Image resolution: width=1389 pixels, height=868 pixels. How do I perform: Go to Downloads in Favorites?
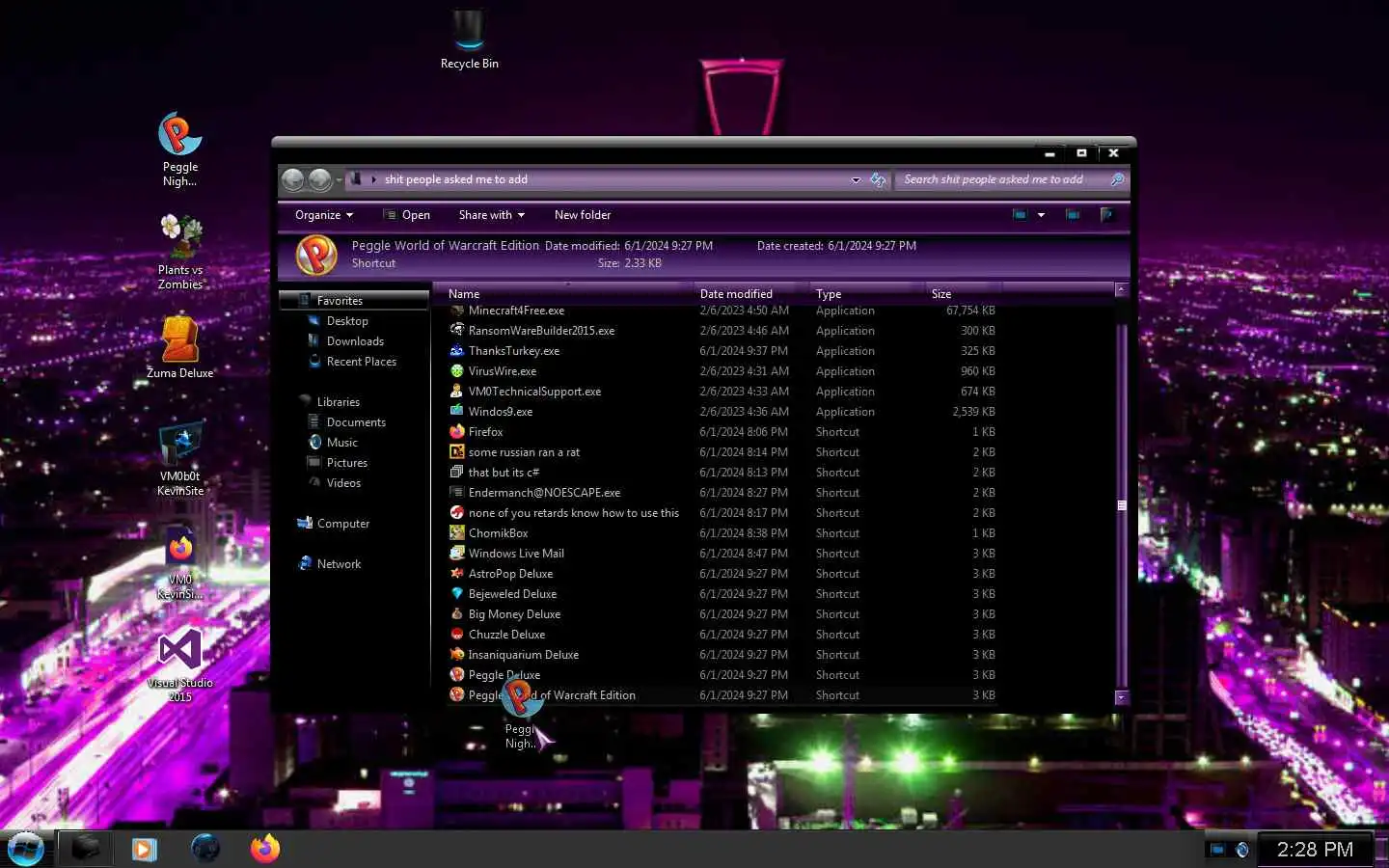(355, 341)
